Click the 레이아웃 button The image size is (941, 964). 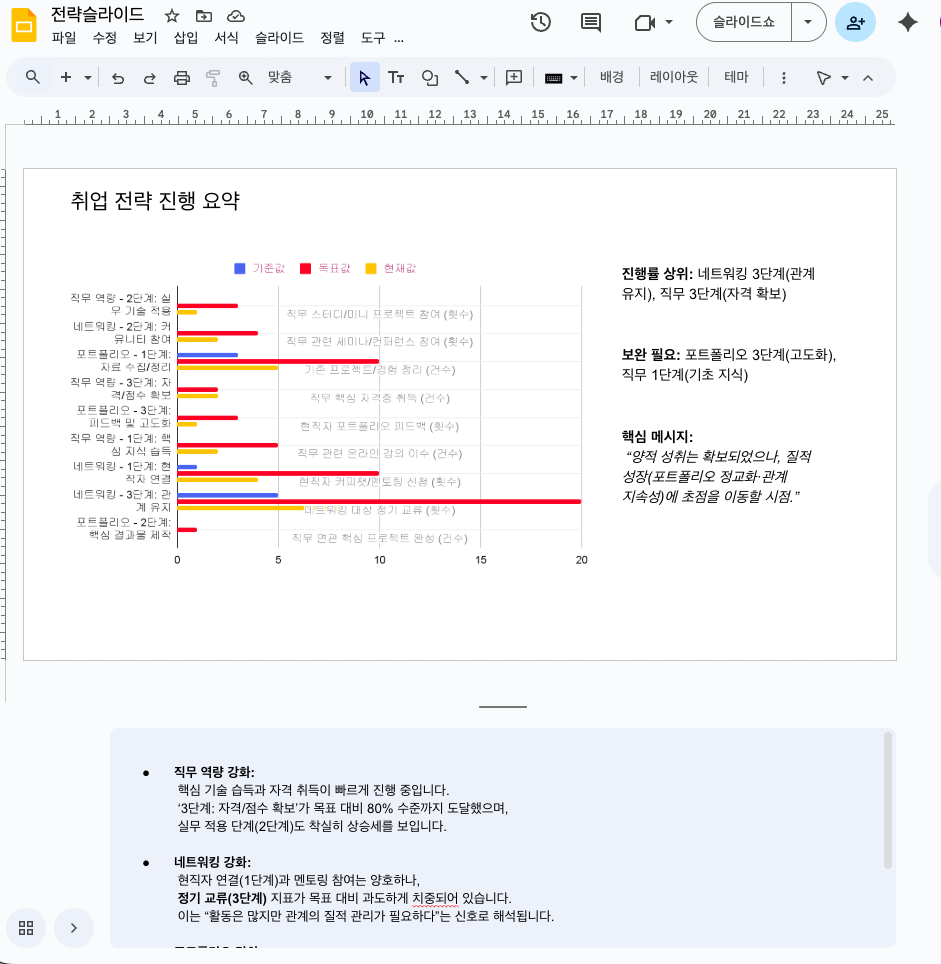pyautogui.click(x=674, y=77)
